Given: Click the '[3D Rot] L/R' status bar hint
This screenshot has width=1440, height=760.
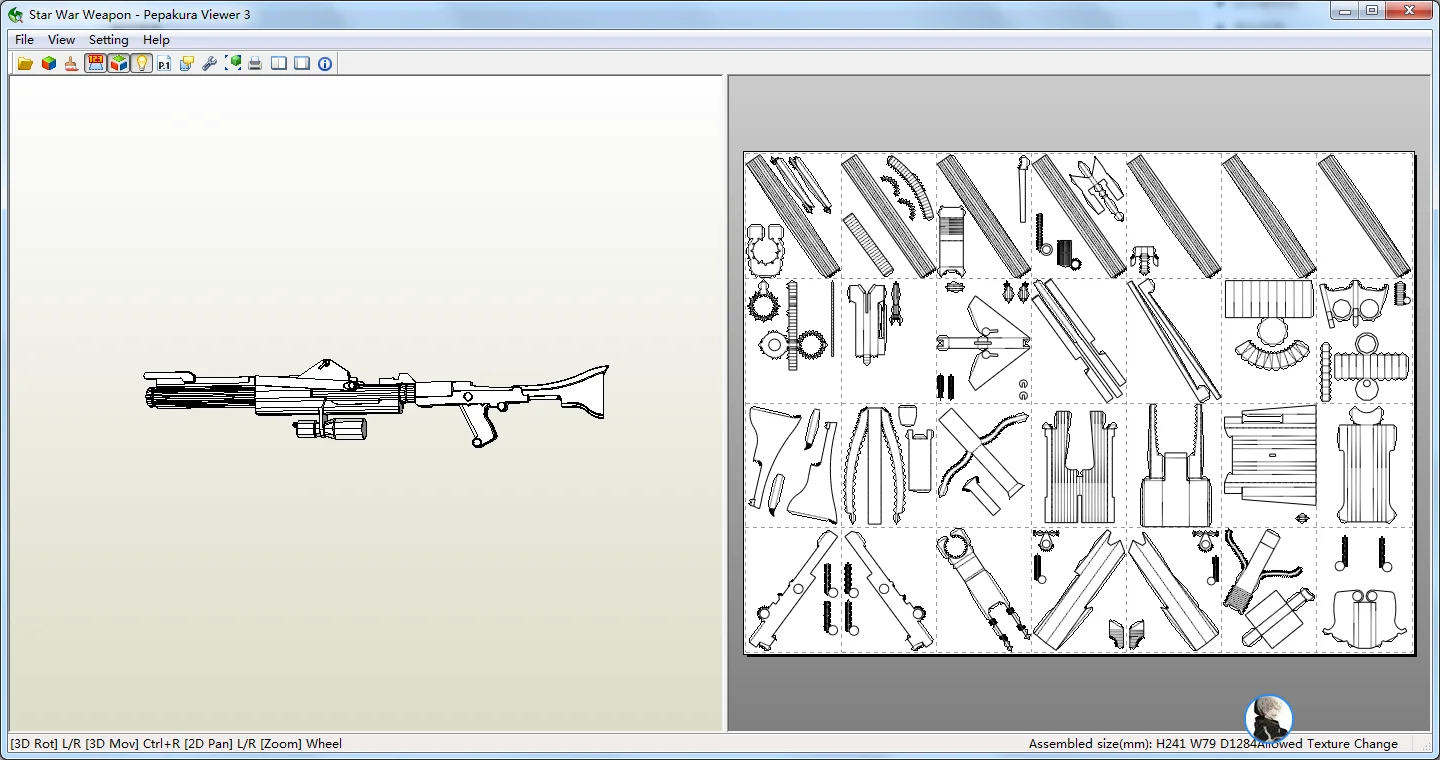Looking at the screenshot, I should (x=46, y=744).
